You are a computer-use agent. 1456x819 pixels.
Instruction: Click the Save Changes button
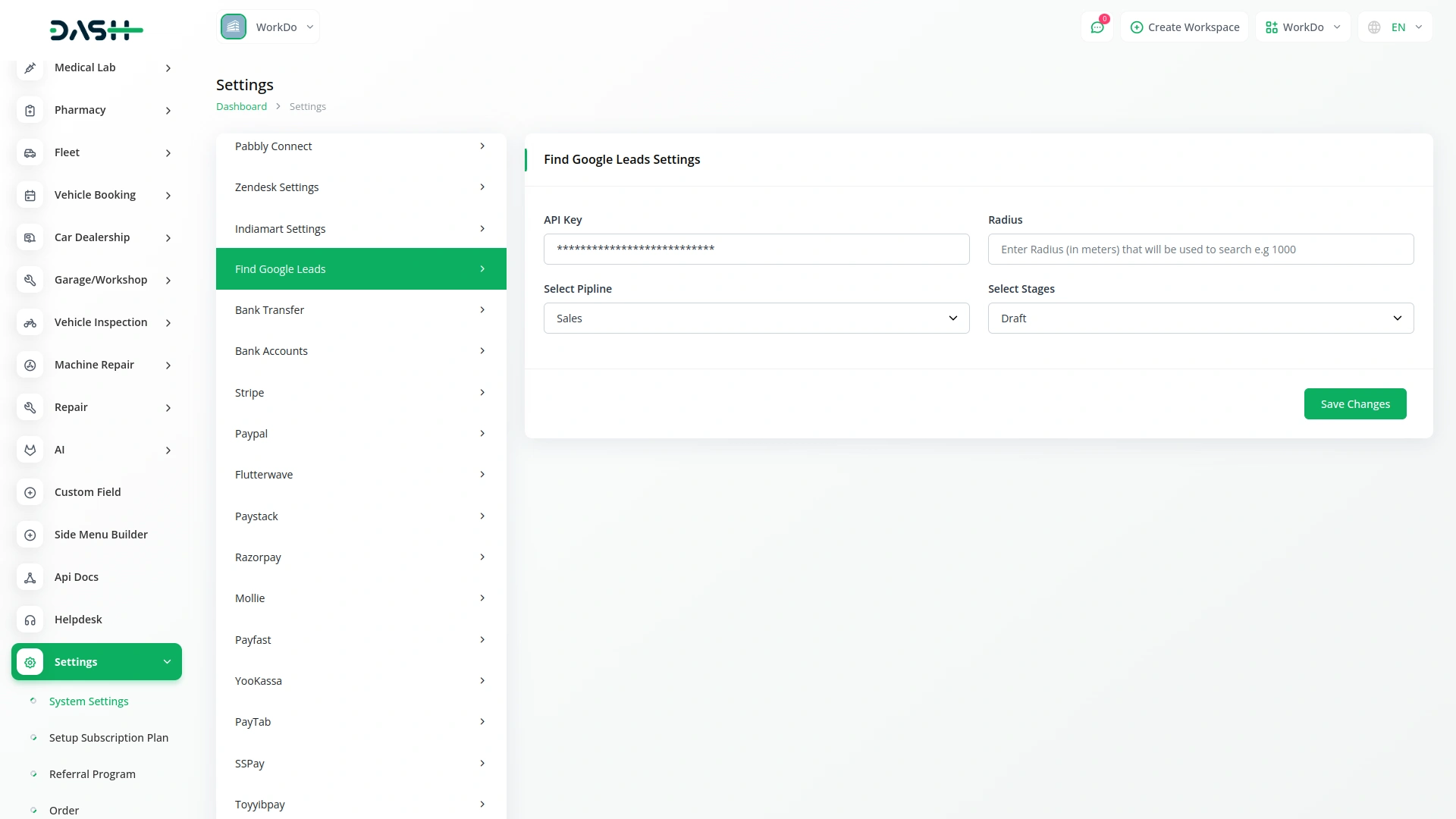(x=1355, y=403)
